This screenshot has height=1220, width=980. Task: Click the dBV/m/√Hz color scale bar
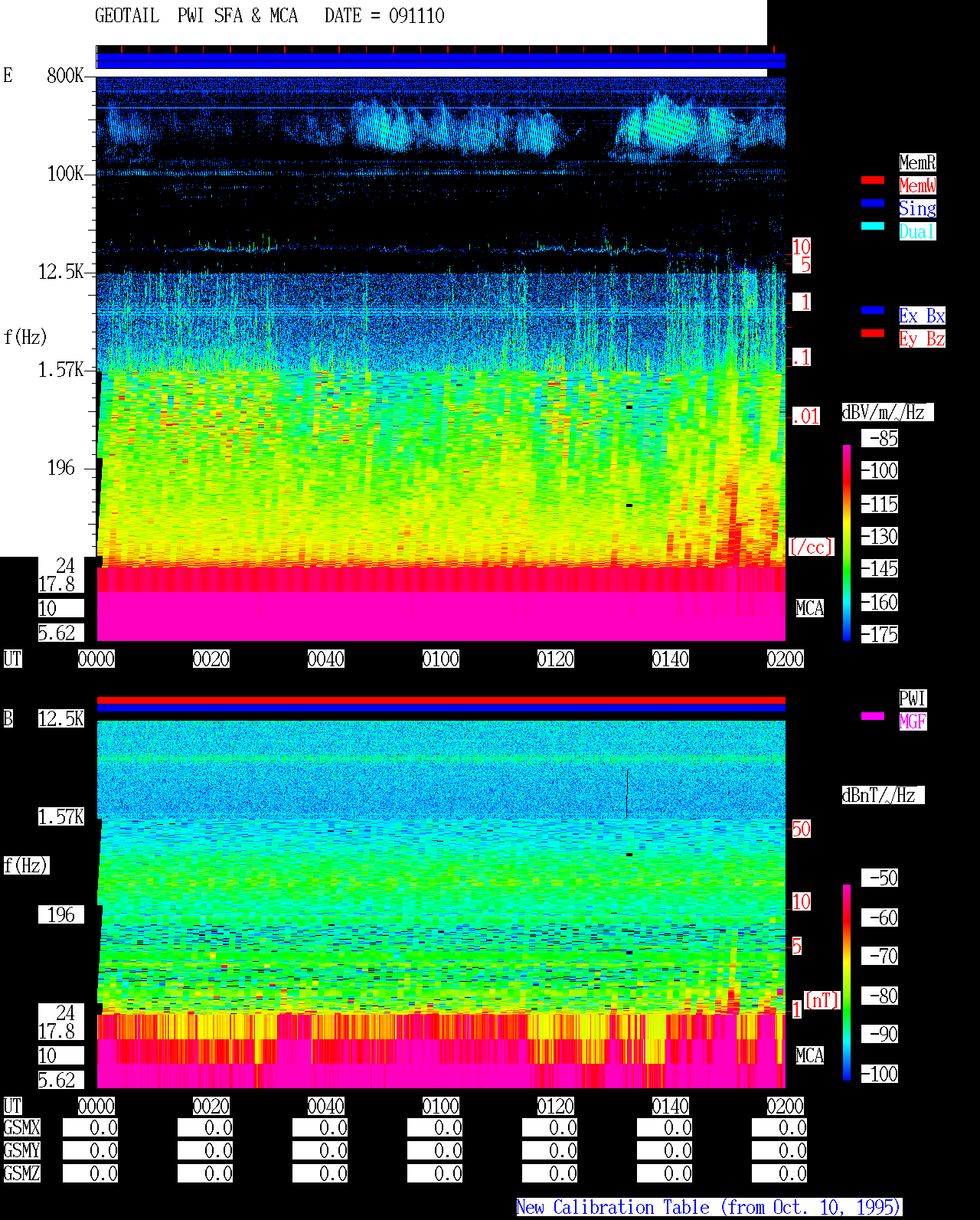click(x=847, y=542)
